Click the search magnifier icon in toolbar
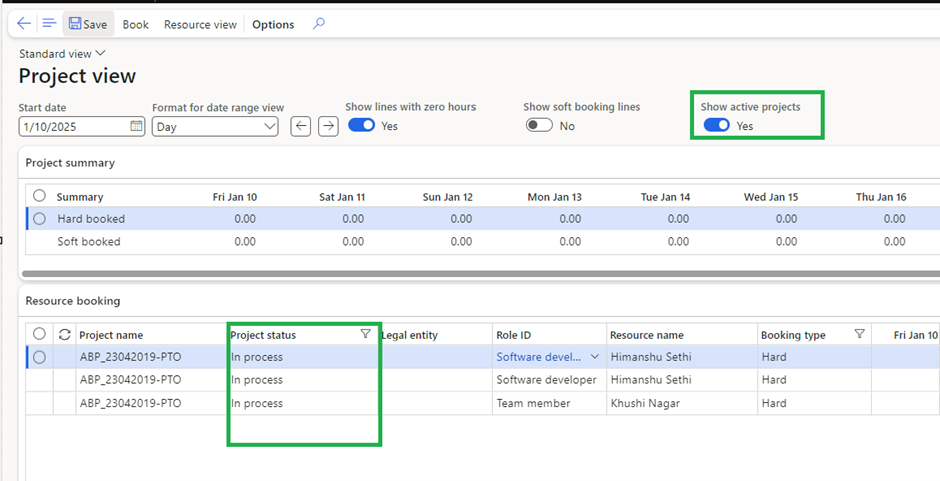 click(319, 24)
